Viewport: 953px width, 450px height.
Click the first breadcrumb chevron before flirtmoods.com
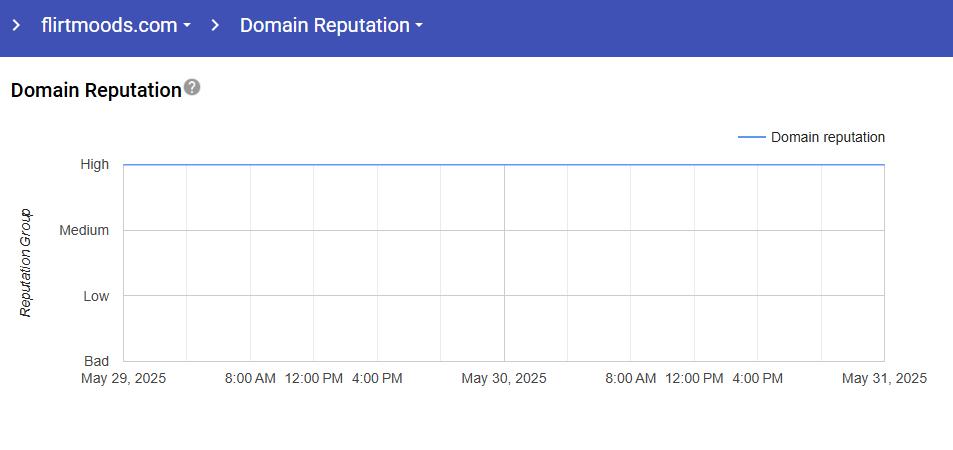coord(16,26)
